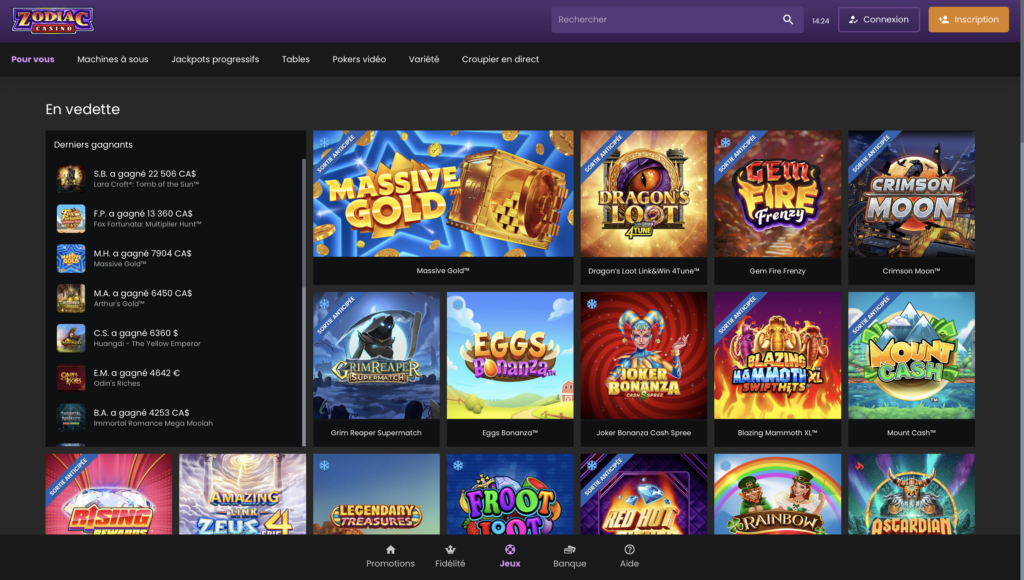Click 'E.M. a gagné 4642 €' entry
Viewport: 1024px width, 580px height.
(136, 373)
